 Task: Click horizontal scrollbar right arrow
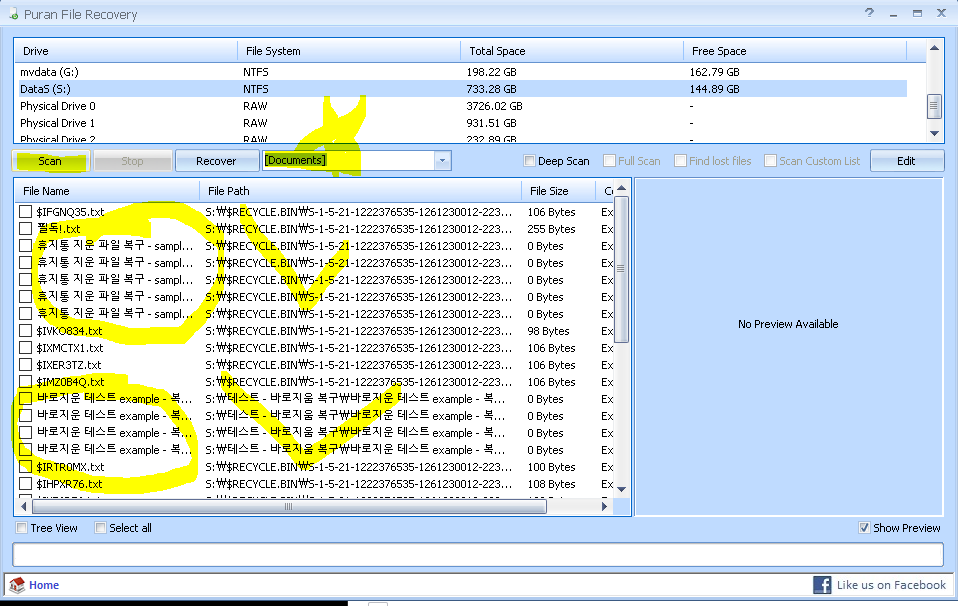pyautogui.click(x=604, y=506)
